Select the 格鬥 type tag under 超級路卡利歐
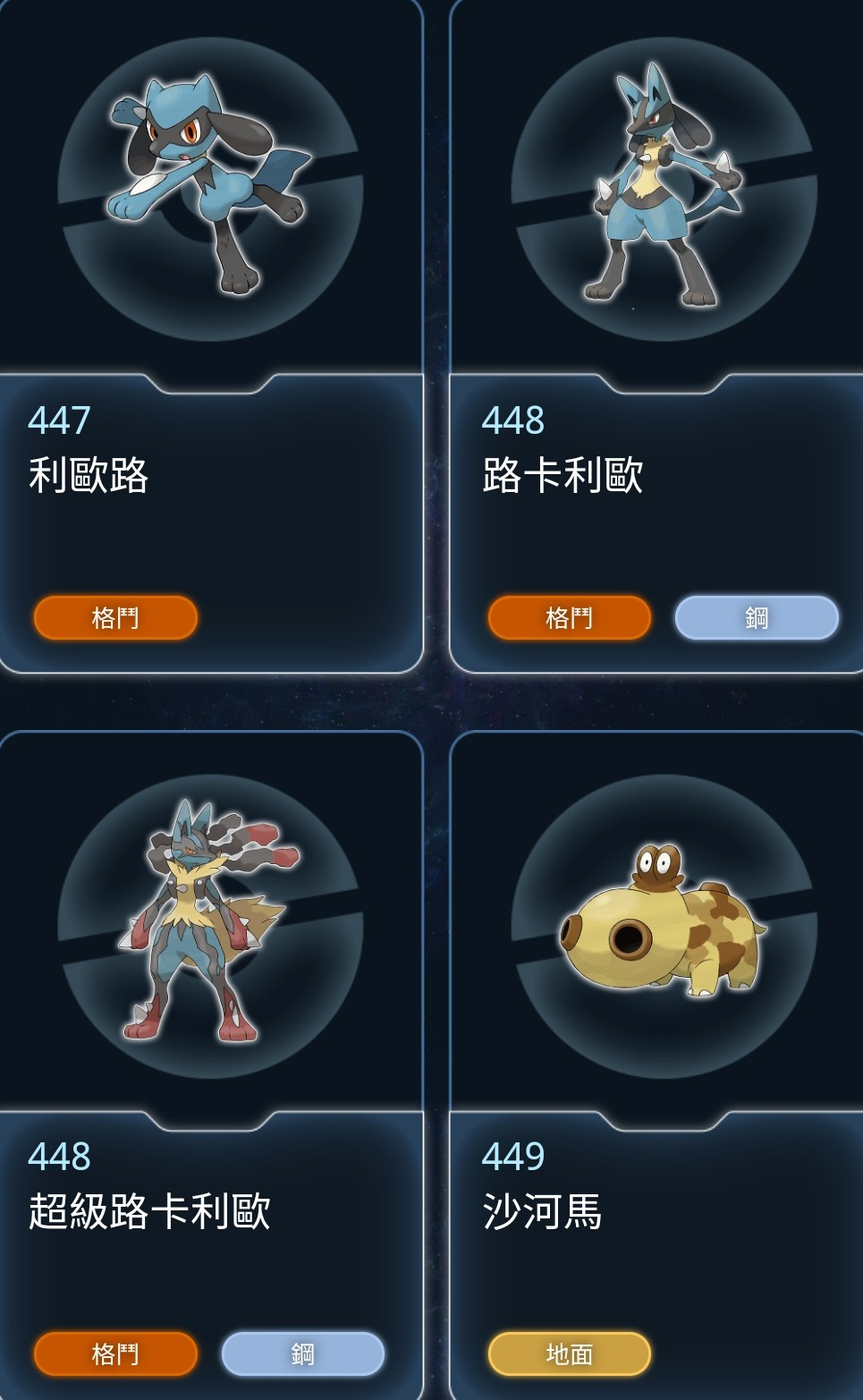 (x=115, y=1353)
